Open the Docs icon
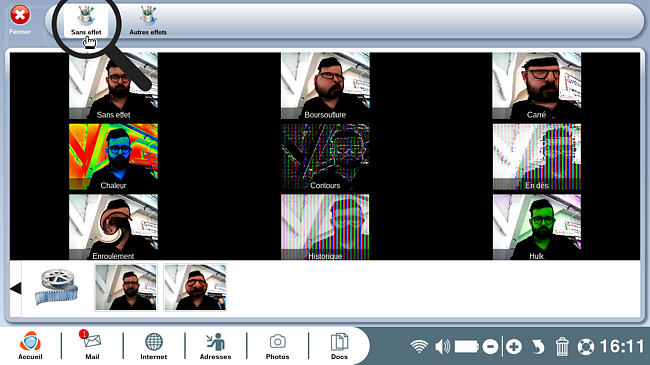 339,345
